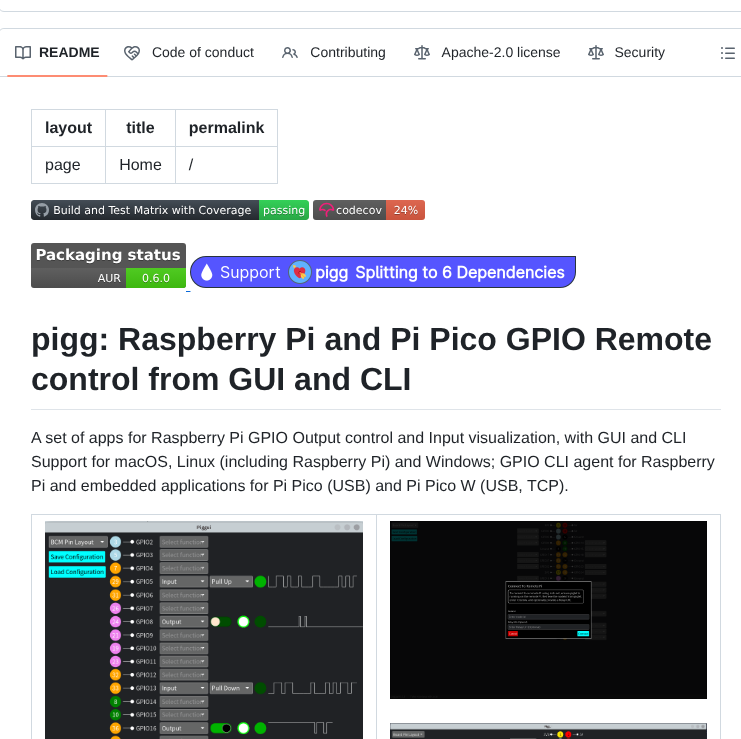Viewport: 741px width, 739px height.
Task: Click Load Configuration in the screenshot
Action: tap(77, 572)
